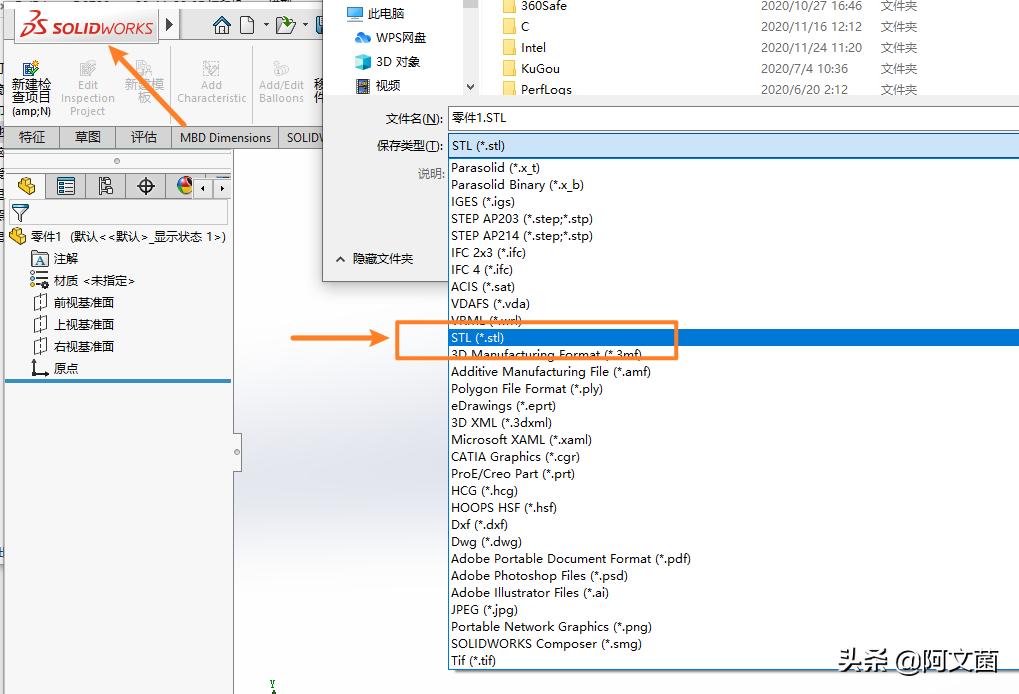This screenshot has height=694, width=1019.
Task: Switch to the 特征 tab
Action: tap(32, 137)
